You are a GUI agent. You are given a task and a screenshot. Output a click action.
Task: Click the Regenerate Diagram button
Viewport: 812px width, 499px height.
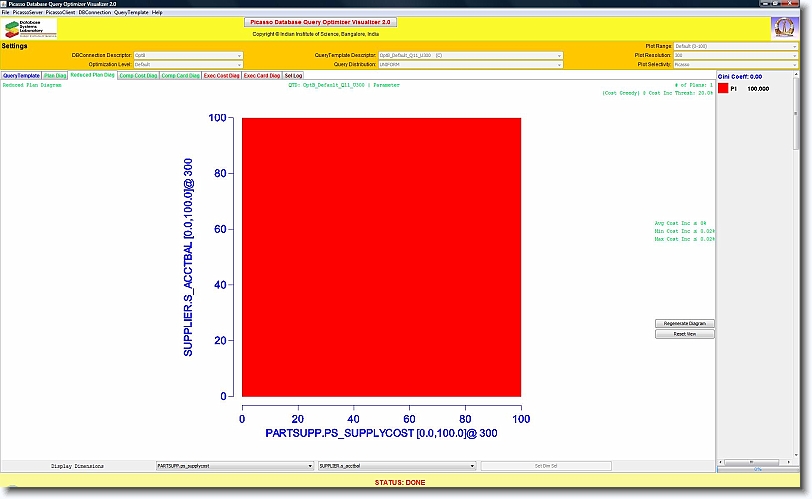click(685, 324)
